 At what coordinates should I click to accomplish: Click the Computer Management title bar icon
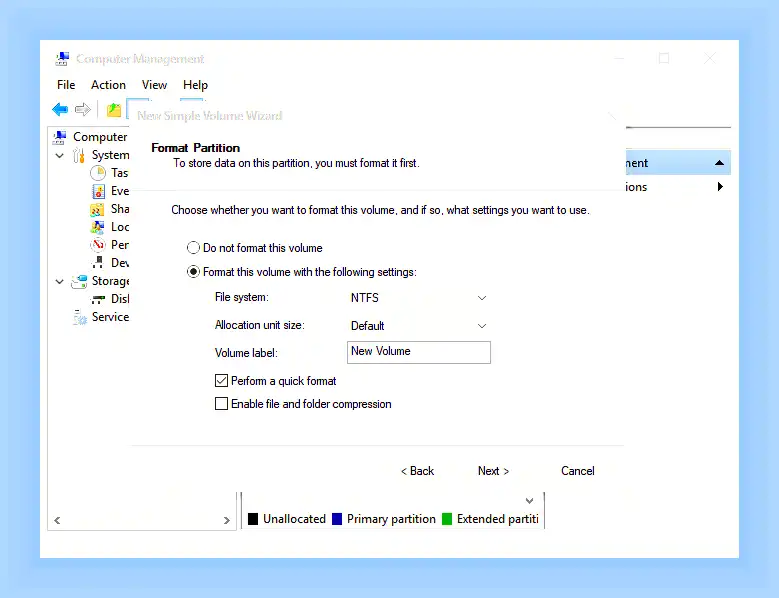pos(62,59)
